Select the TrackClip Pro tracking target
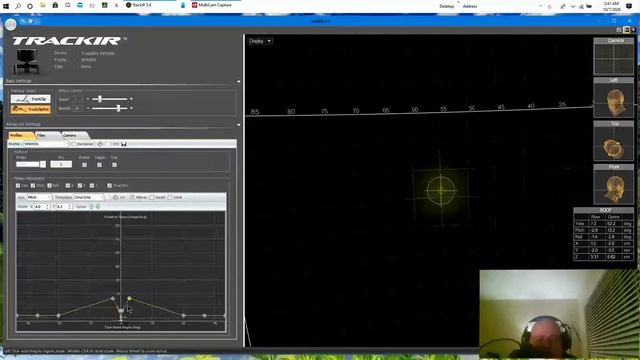Screen dimensions: 640x360 31,109
